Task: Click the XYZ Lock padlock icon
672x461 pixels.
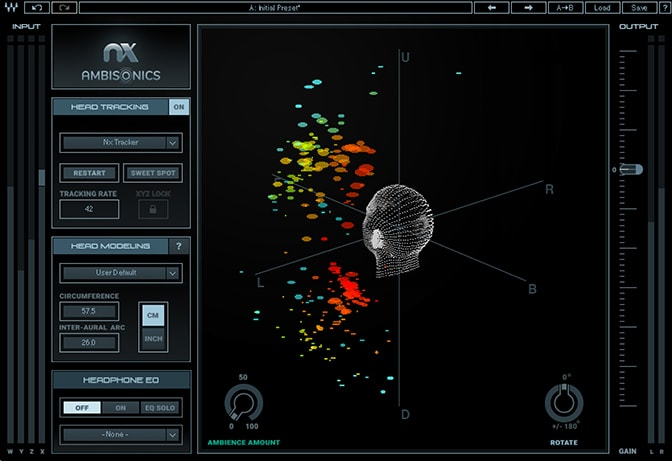Action: pos(153,209)
